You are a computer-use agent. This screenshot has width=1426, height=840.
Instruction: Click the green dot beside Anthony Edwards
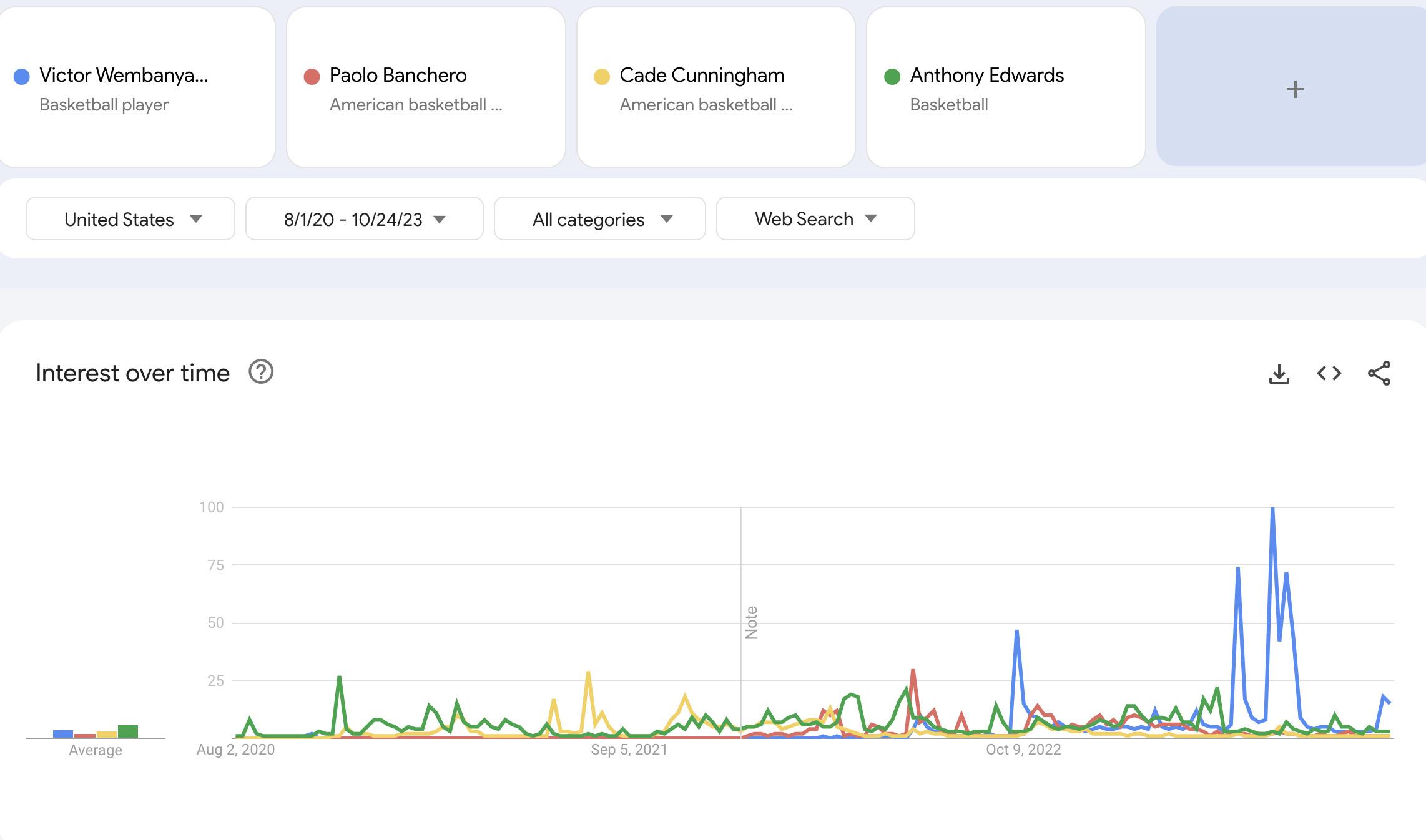892,77
